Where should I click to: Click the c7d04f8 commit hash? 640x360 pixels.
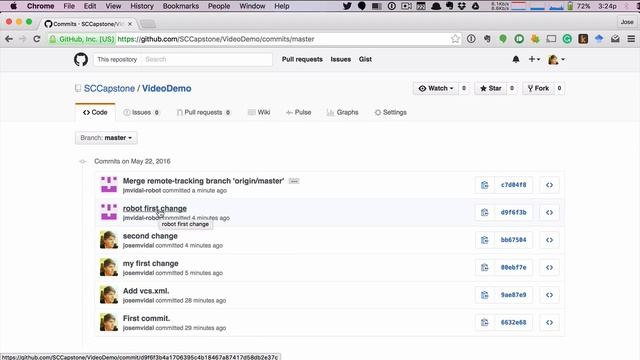point(513,185)
